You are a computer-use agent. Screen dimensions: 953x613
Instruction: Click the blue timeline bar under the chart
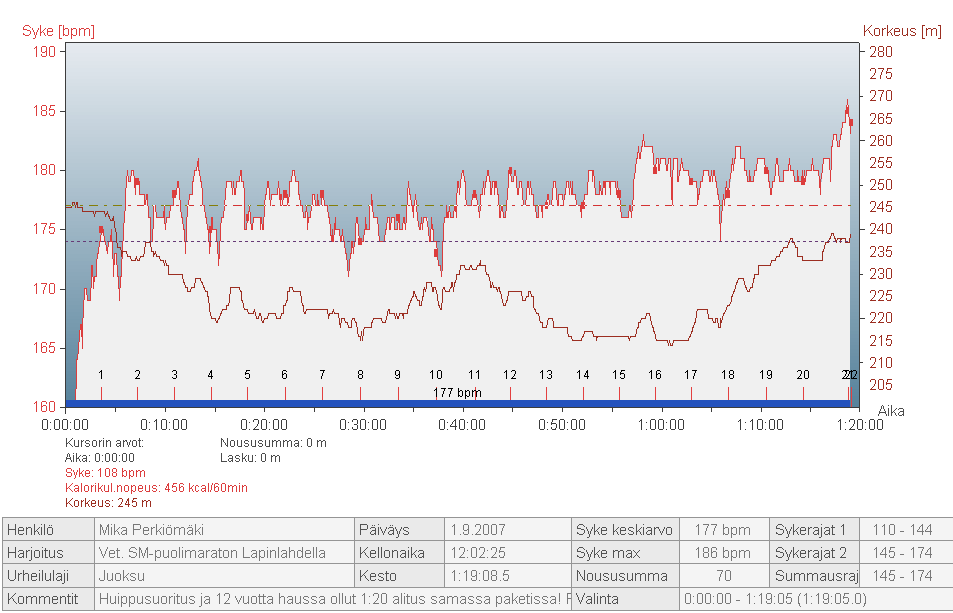coord(457,404)
